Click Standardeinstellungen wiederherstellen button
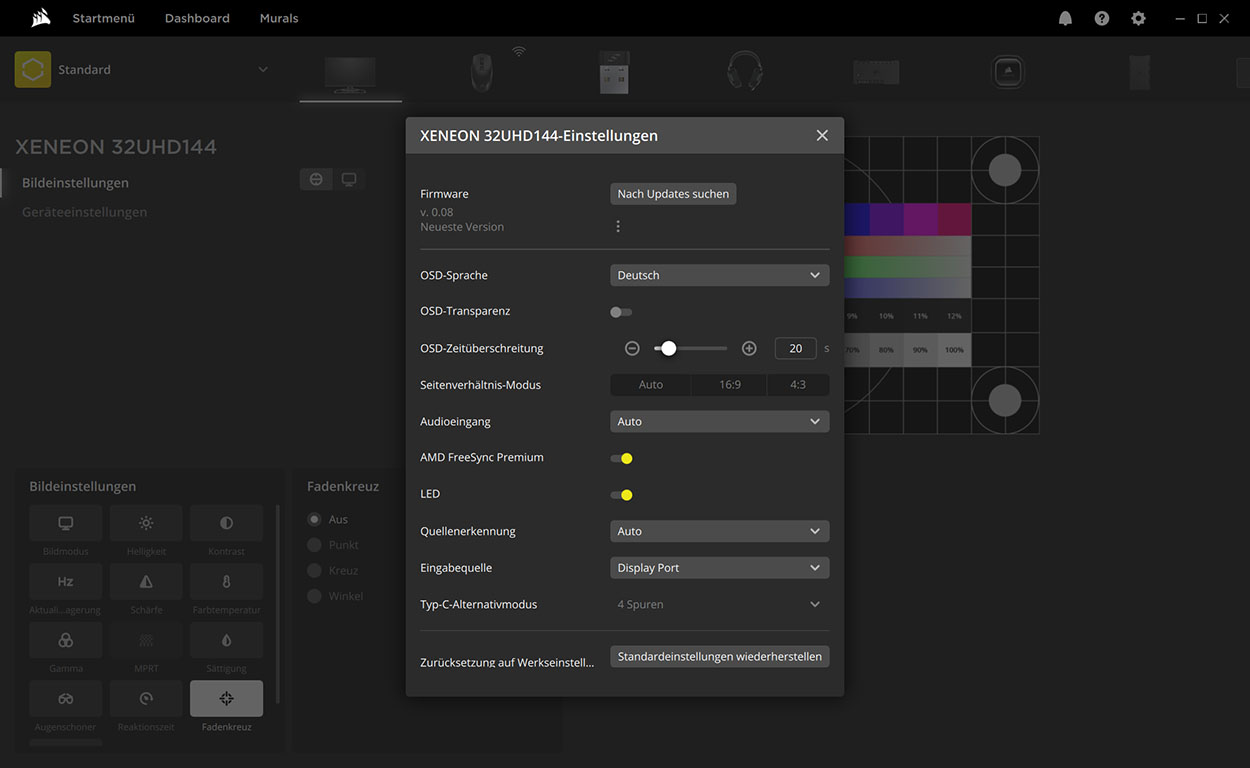Viewport: 1250px width, 768px height. (719, 657)
